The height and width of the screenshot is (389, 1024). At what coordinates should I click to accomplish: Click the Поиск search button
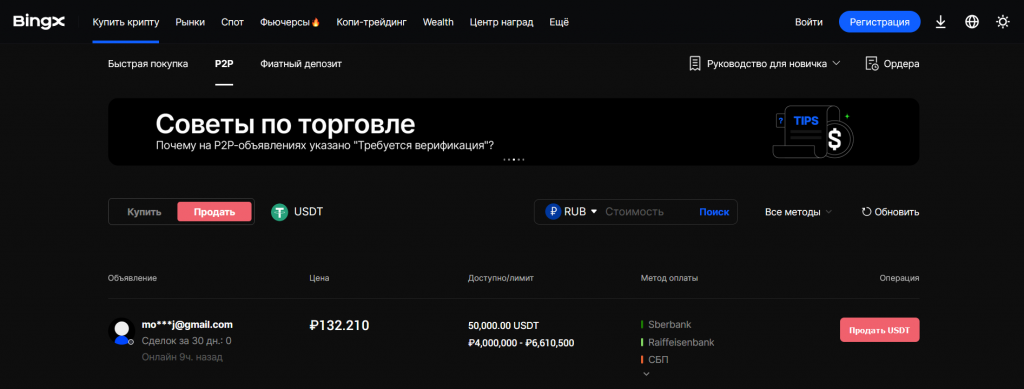tap(714, 211)
